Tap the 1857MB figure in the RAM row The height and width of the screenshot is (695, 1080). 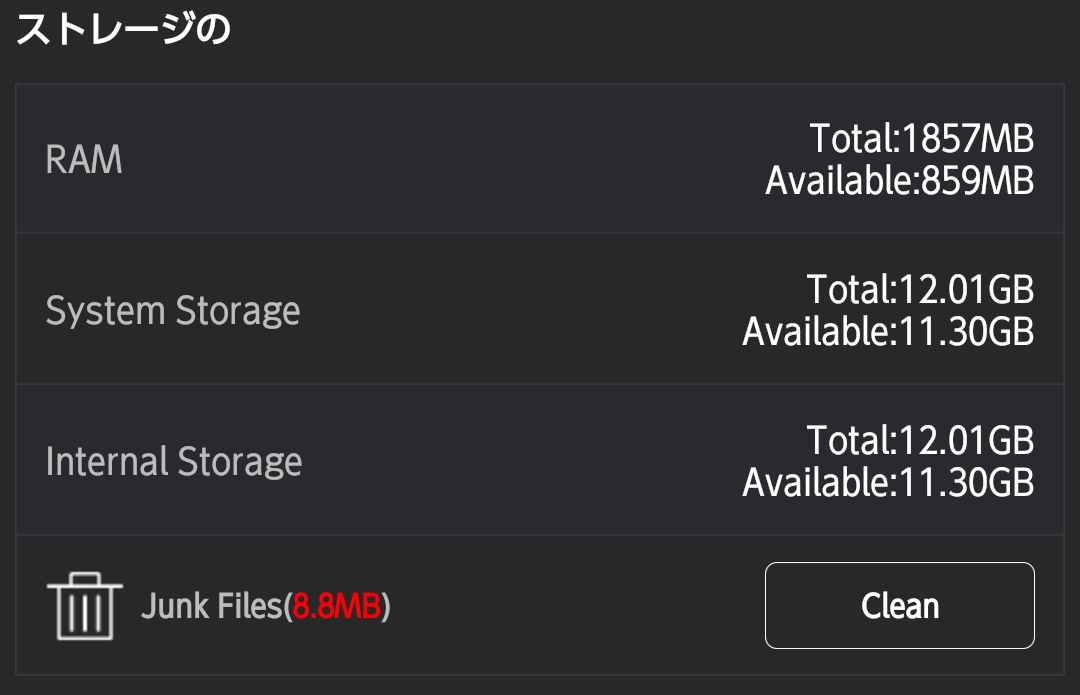click(x=968, y=138)
